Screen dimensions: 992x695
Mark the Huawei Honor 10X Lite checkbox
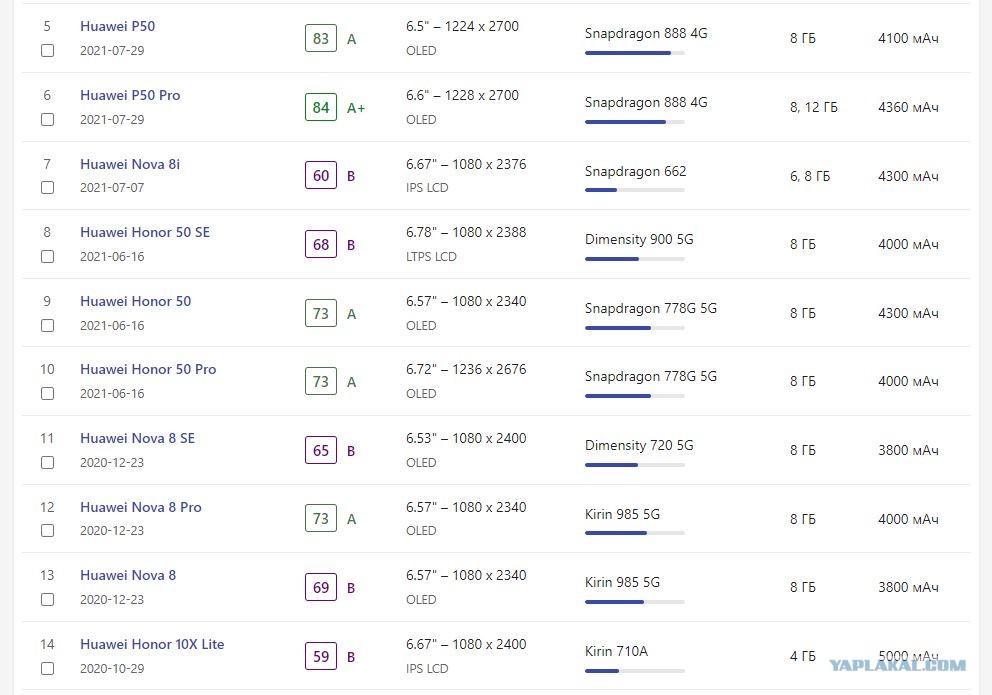[x=47, y=668]
